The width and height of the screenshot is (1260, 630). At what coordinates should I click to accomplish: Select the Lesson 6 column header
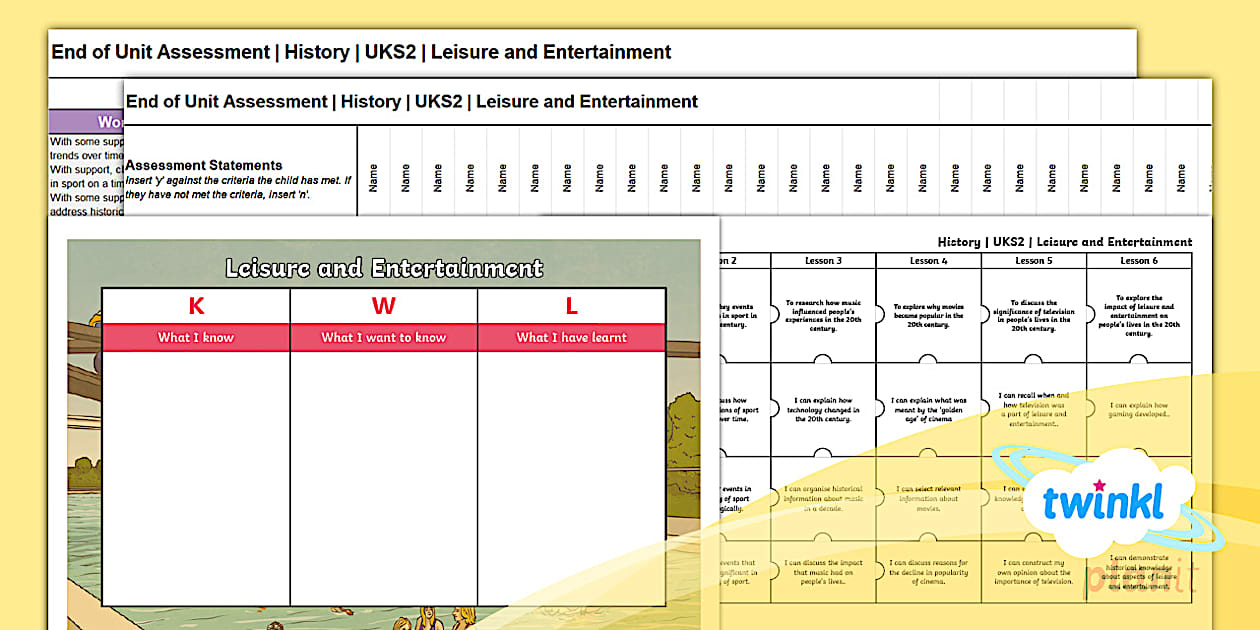coord(1138,261)
